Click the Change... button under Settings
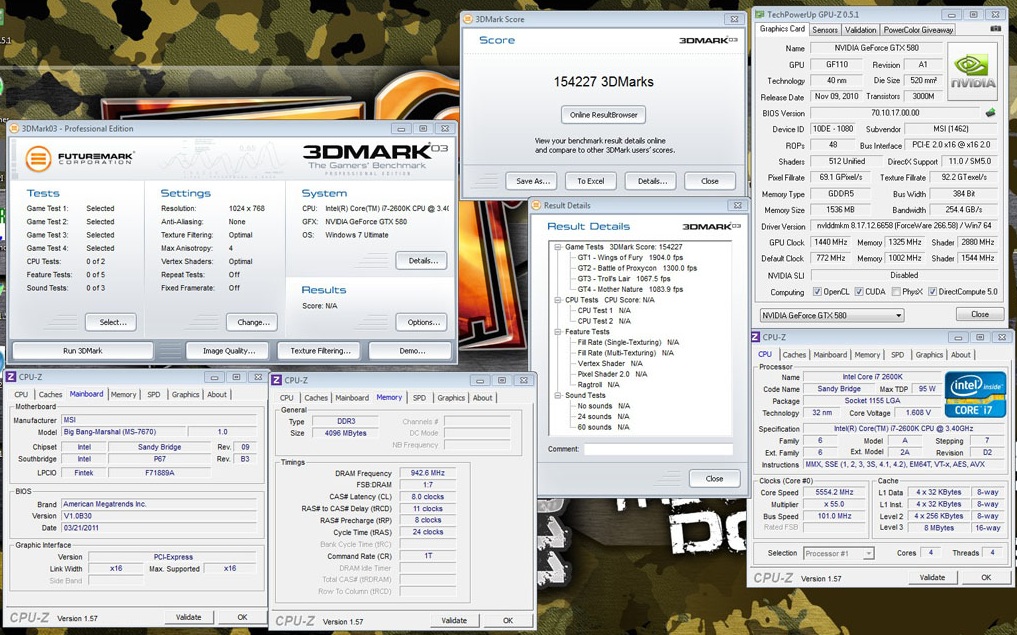Viewport: 1017px width, 635px height. (x=252, y=322)
